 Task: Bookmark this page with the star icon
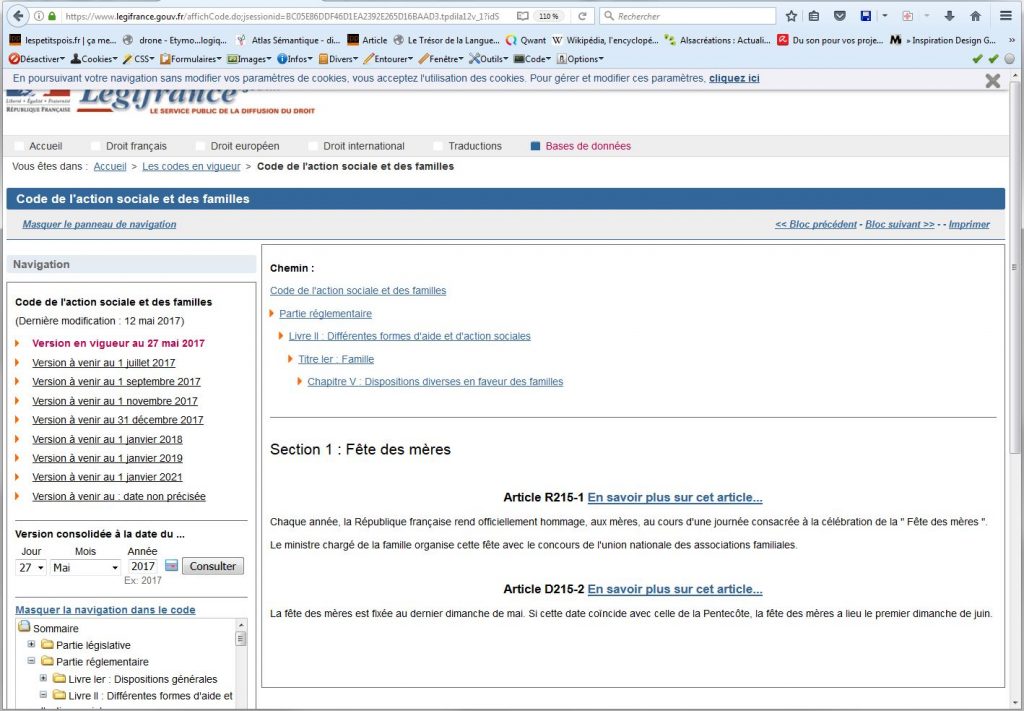791,16
